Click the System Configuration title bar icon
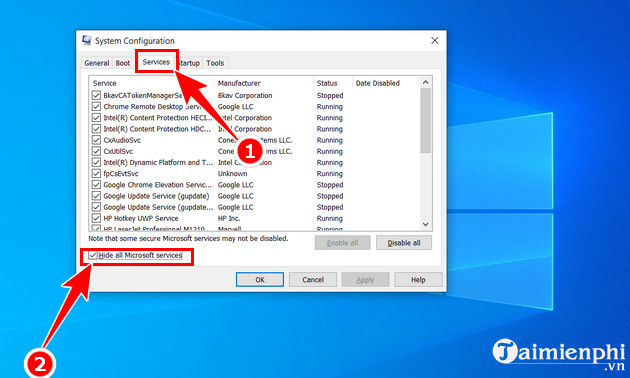Viewport: 630px width, 378px height. click(86, 40)
